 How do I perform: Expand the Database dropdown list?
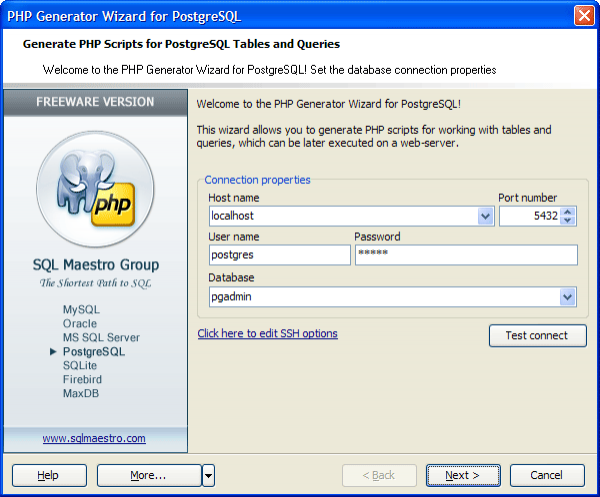click(x=568, y=297)
